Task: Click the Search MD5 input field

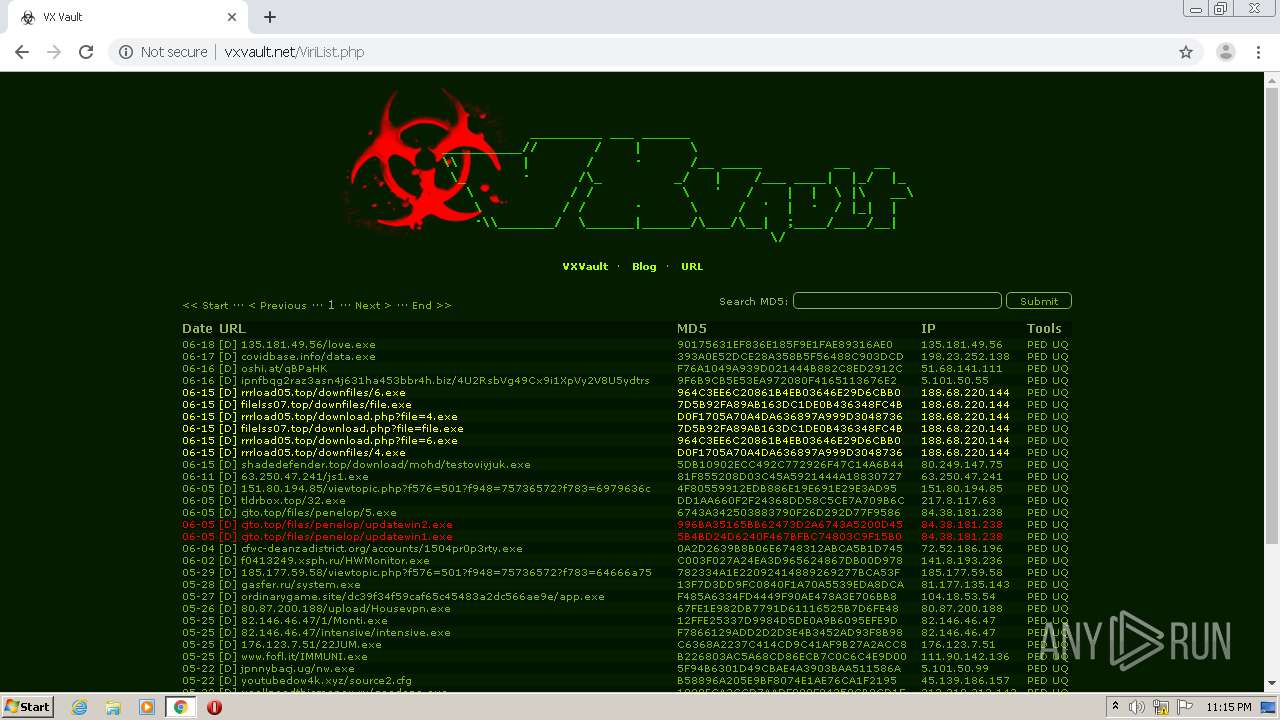Action: [897, 300]
